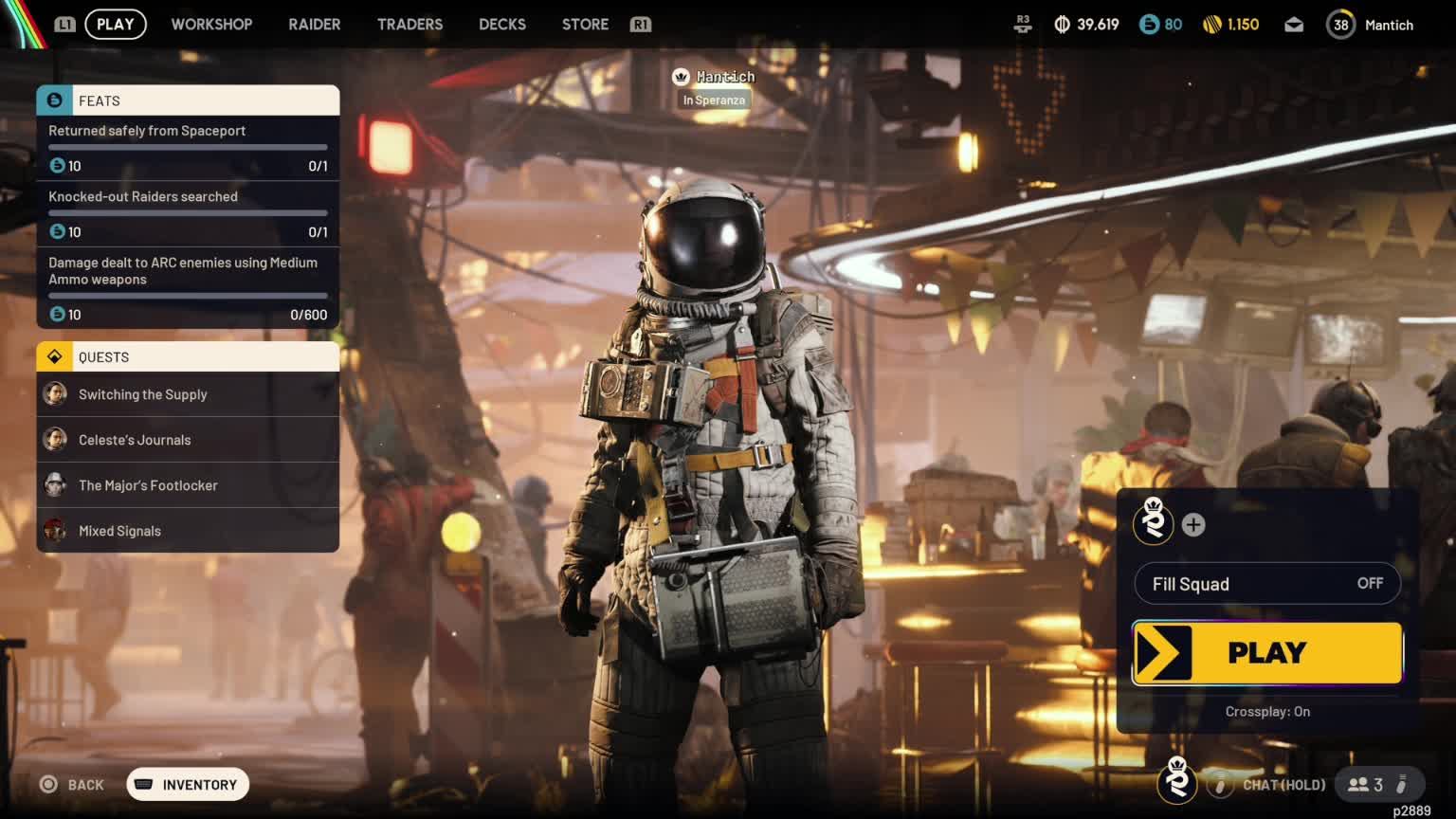
Task: Click the reward token icon under Spaceport feat
Action: coord(57,166)
